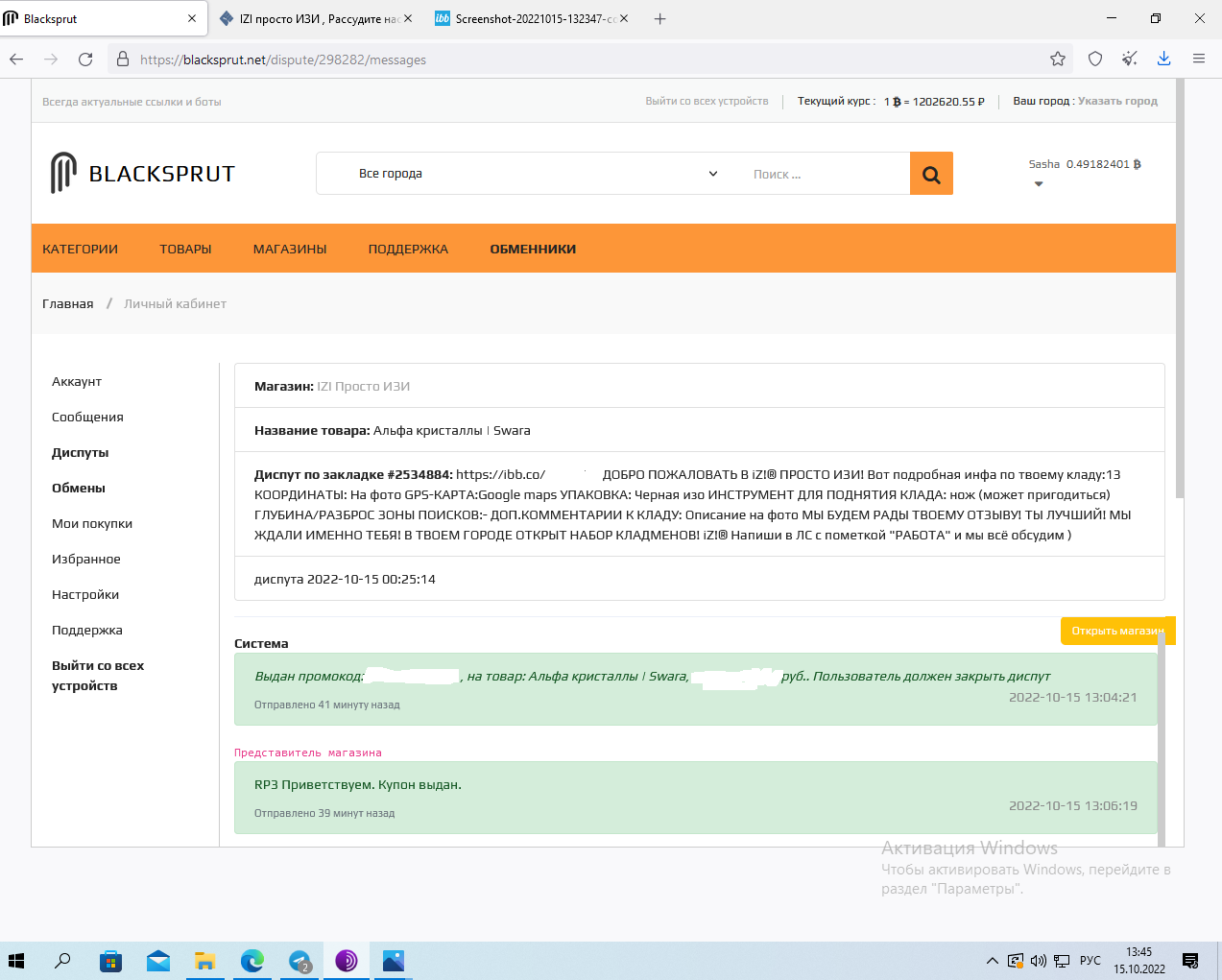Open Microsoft Edge in taskbar
The width and height of the screenshot is (1222, 980).
[x=252, y=961]
